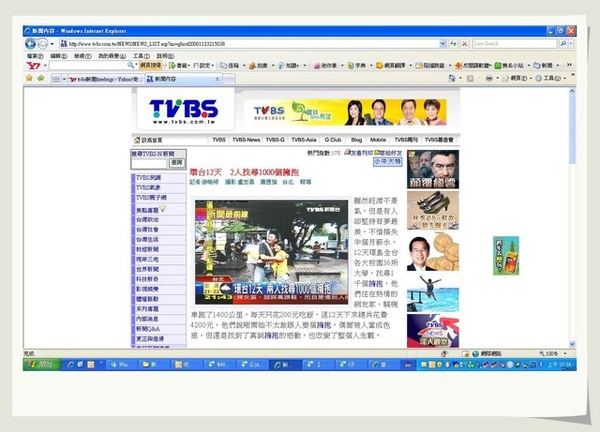Screen dimensions: 600x432
Task: Click the IE feeds icon in command bar
Action: click(x=470, y=78)
